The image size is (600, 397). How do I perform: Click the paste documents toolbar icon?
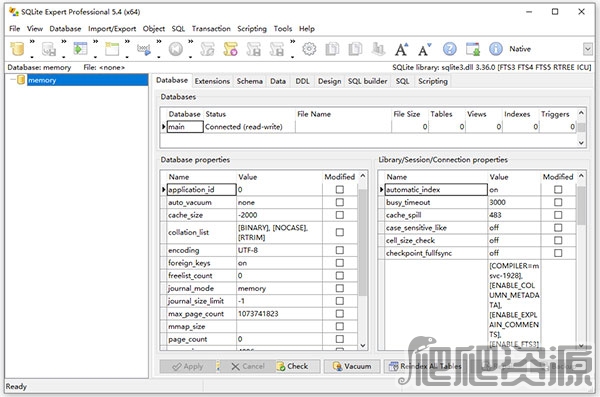click(355, 49)
